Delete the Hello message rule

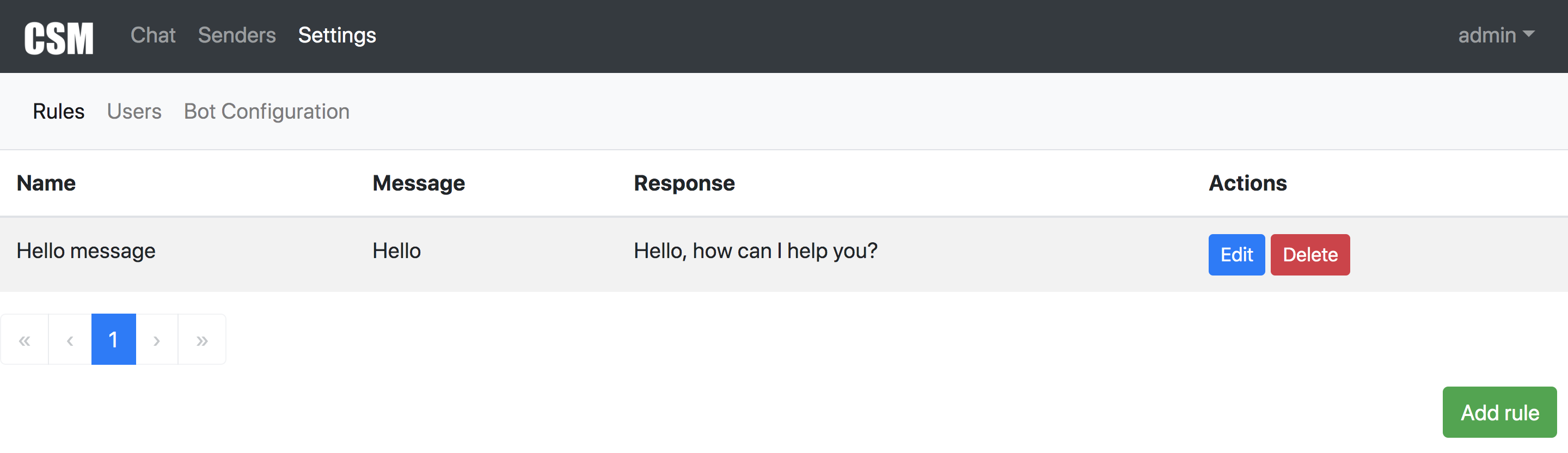[1310, 254]
